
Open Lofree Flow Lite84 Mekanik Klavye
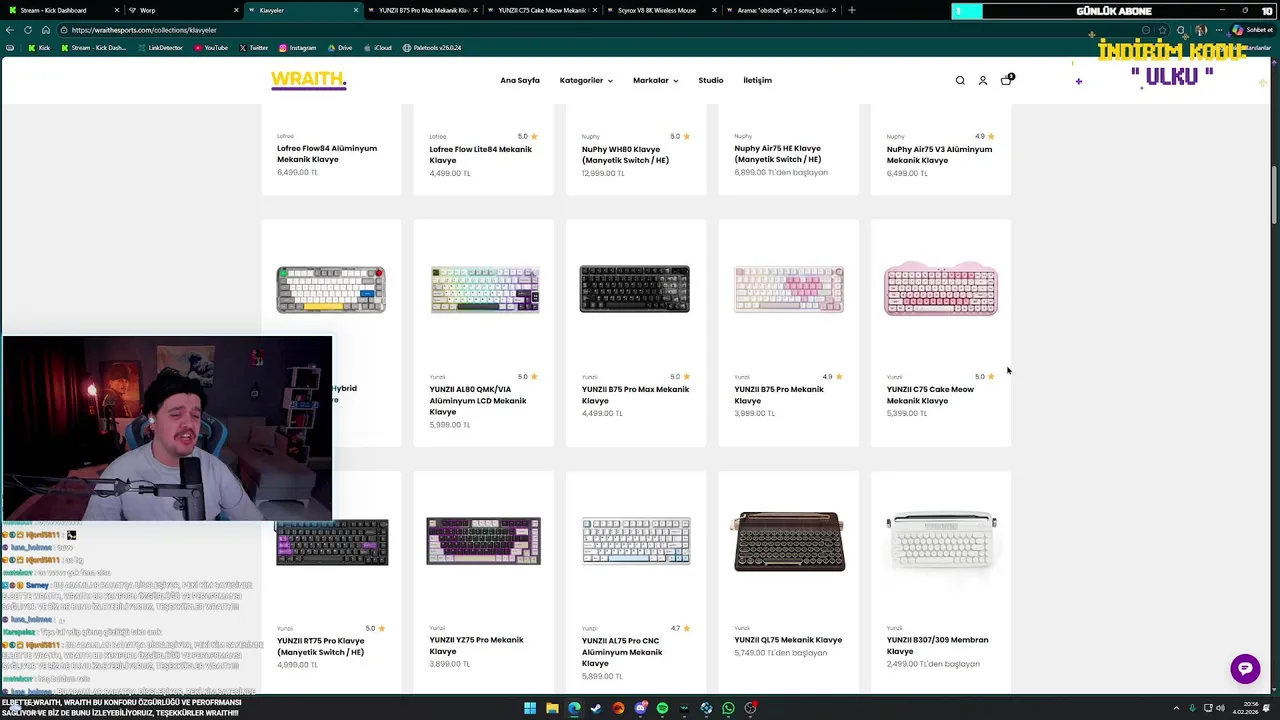click(x=480, y=155)
